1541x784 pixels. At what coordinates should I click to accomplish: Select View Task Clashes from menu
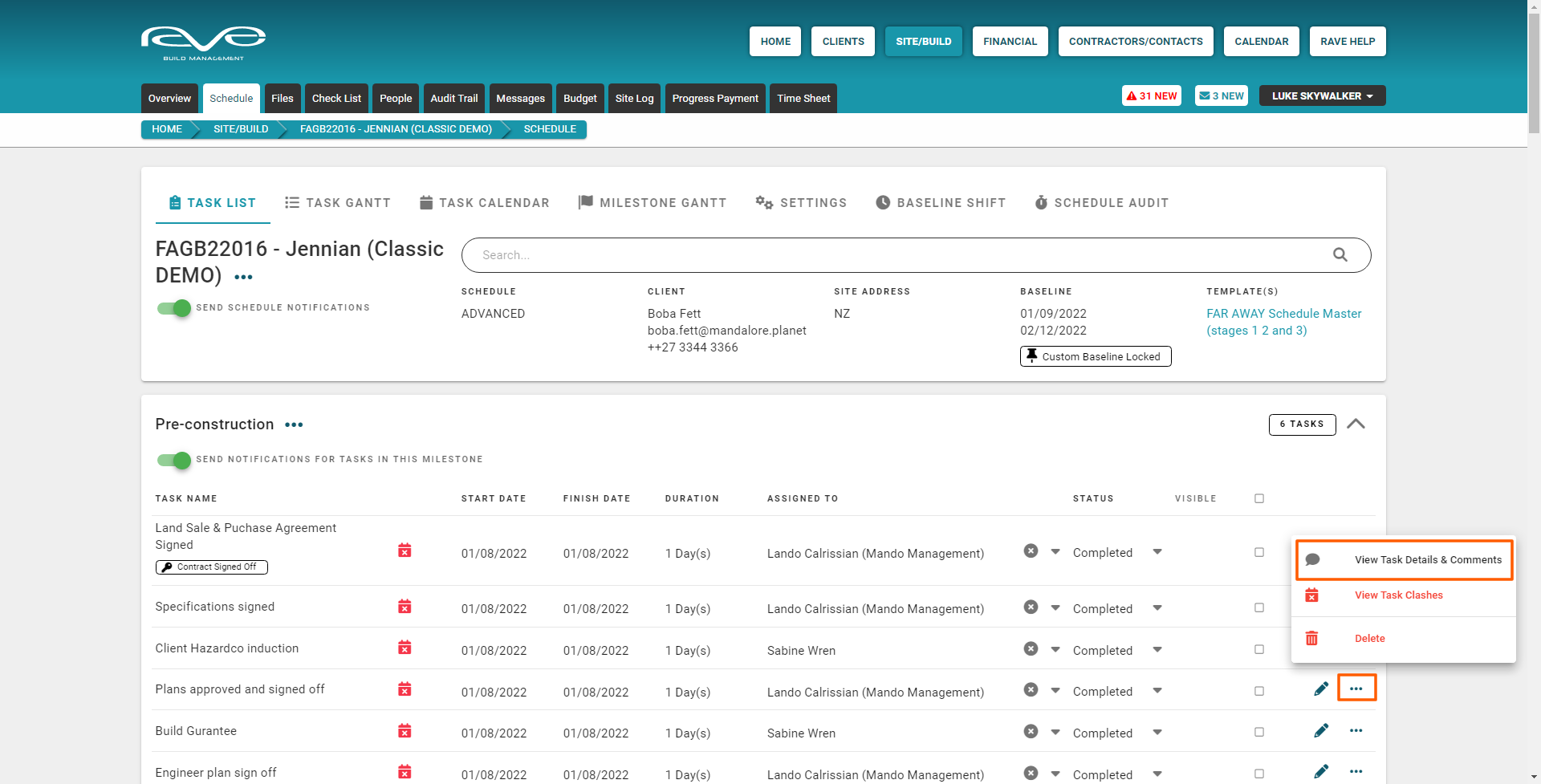(x=1398, y=595)
